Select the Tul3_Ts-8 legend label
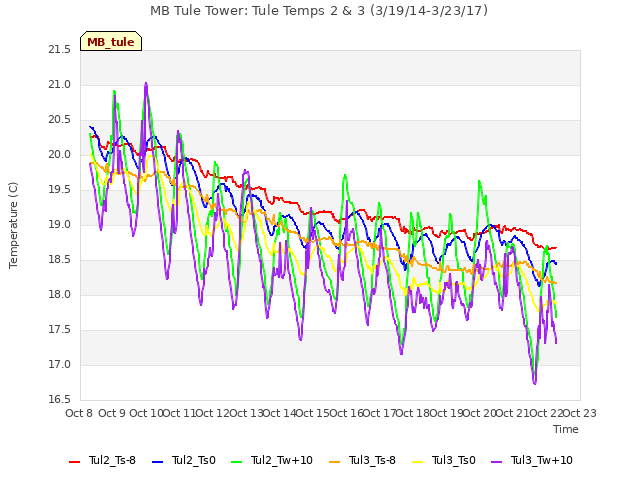Screen dimensions: 640x480 (372, 460)
